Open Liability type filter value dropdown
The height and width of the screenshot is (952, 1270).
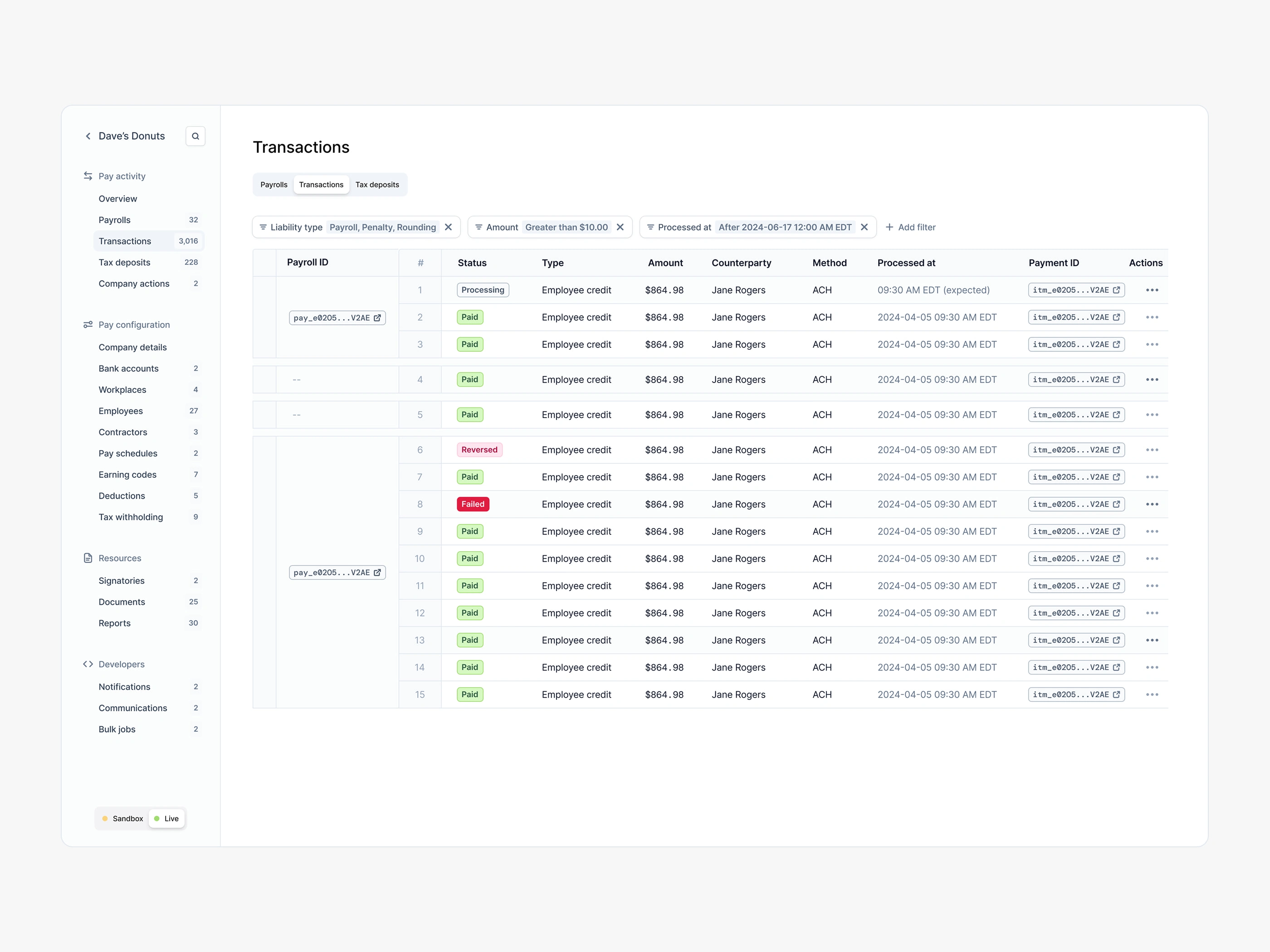point(382,227)
